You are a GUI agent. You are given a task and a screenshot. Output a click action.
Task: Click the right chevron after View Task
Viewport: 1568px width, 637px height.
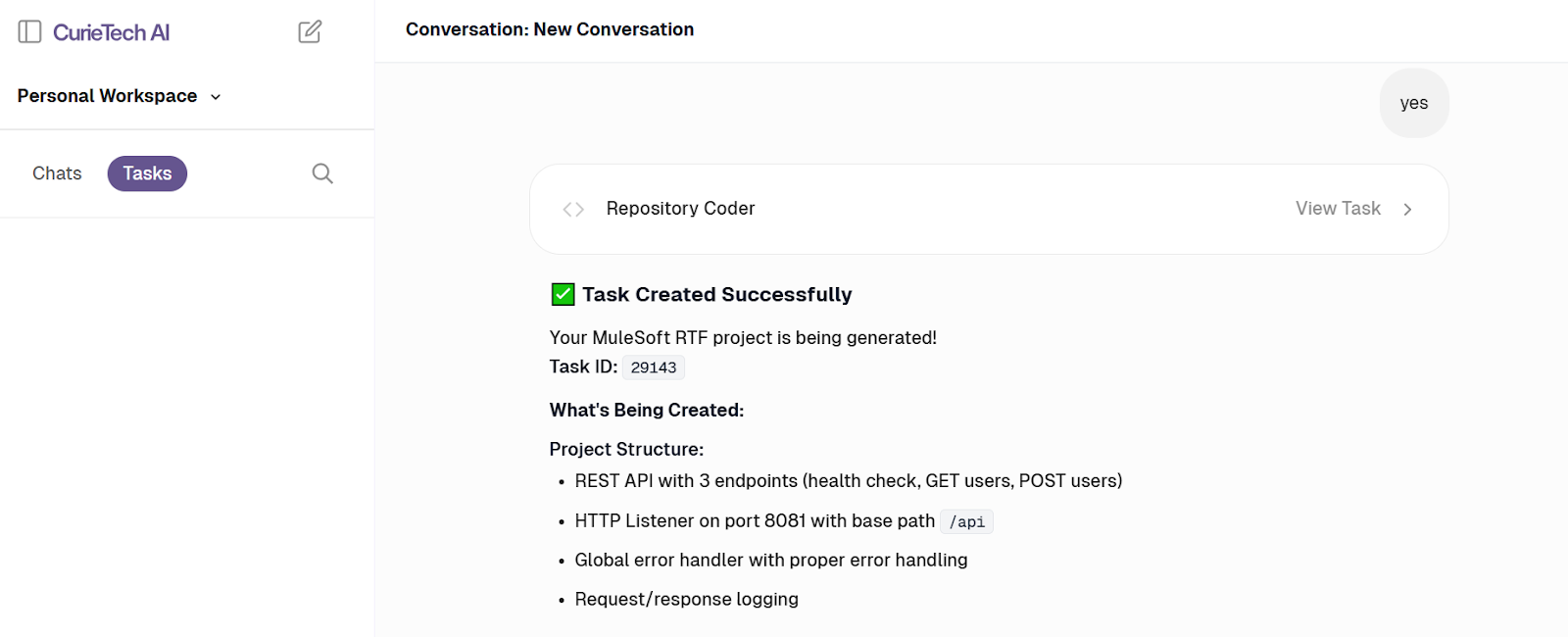coord(1408,209)
